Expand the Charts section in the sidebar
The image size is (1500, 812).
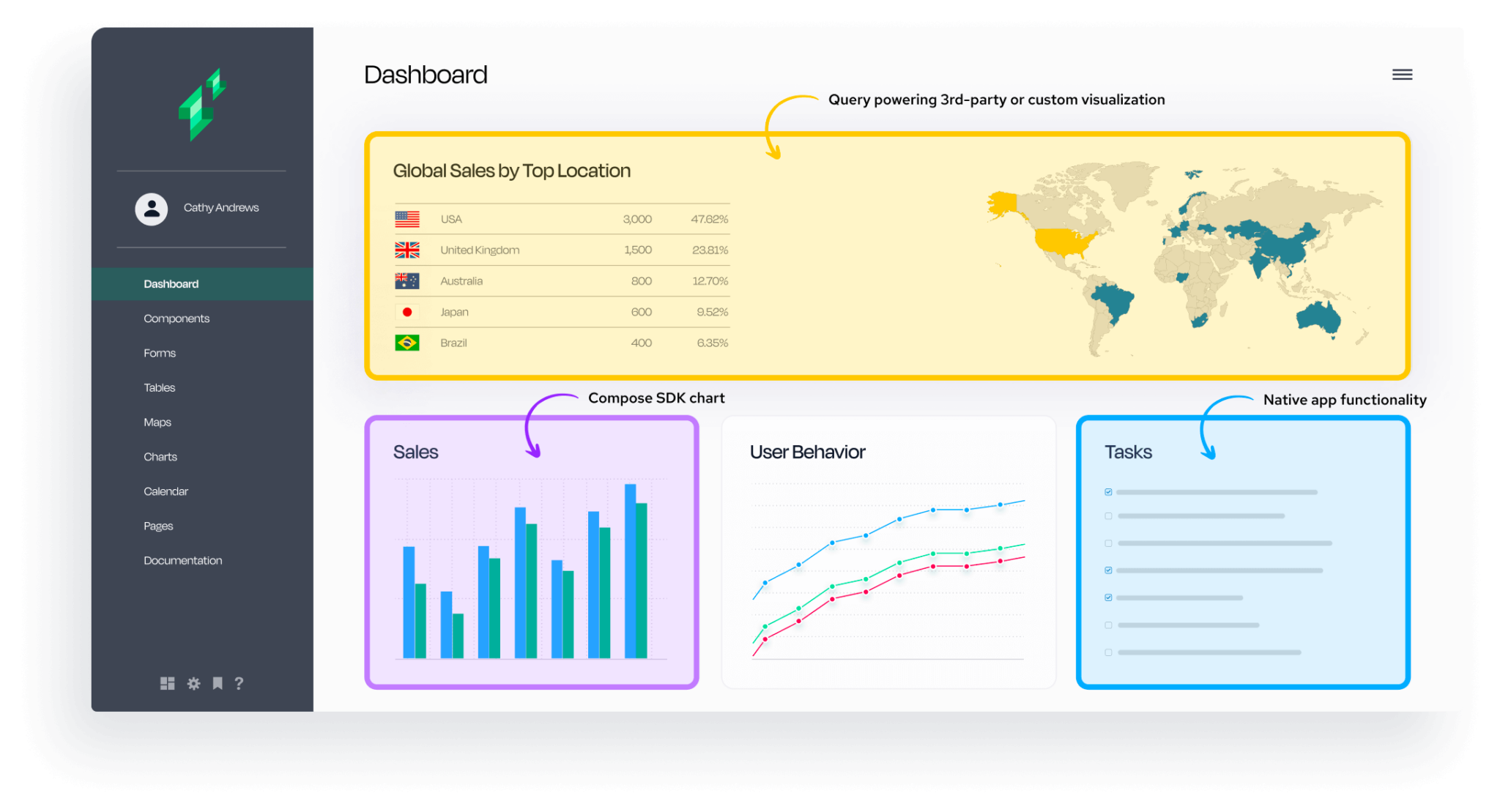160,456
